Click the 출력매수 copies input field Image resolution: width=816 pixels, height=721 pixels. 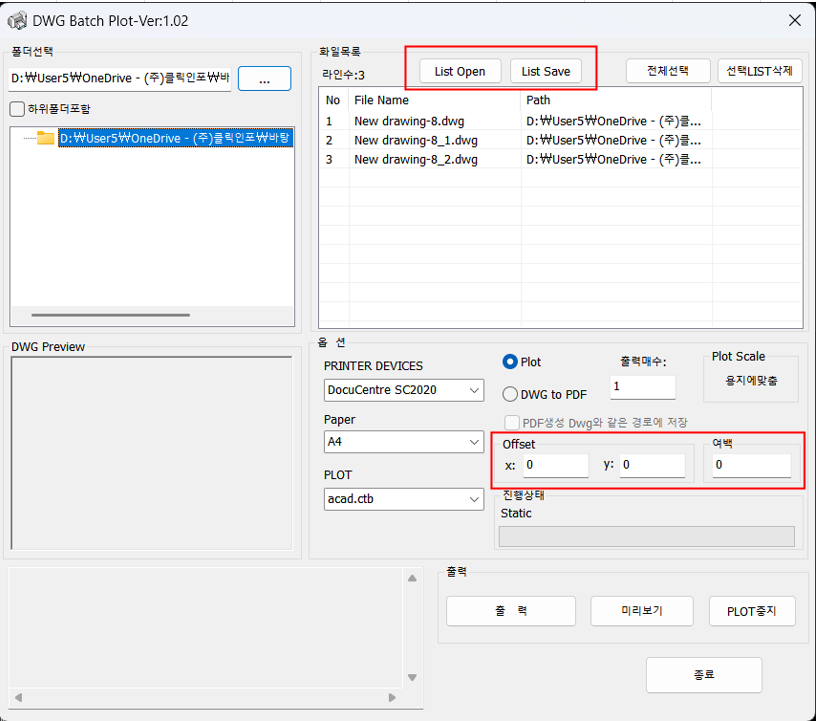[x=642, y=386]
